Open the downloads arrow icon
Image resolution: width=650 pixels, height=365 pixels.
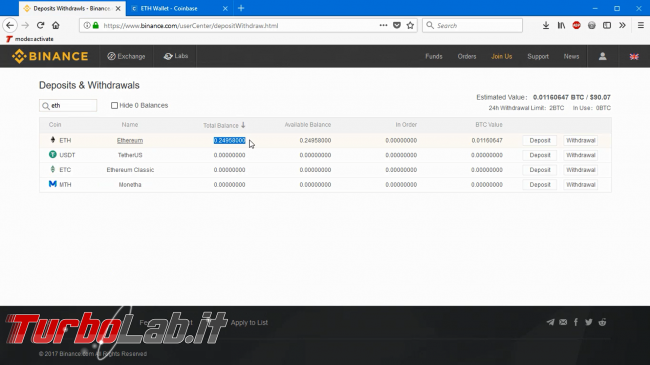tap(546, 25)
